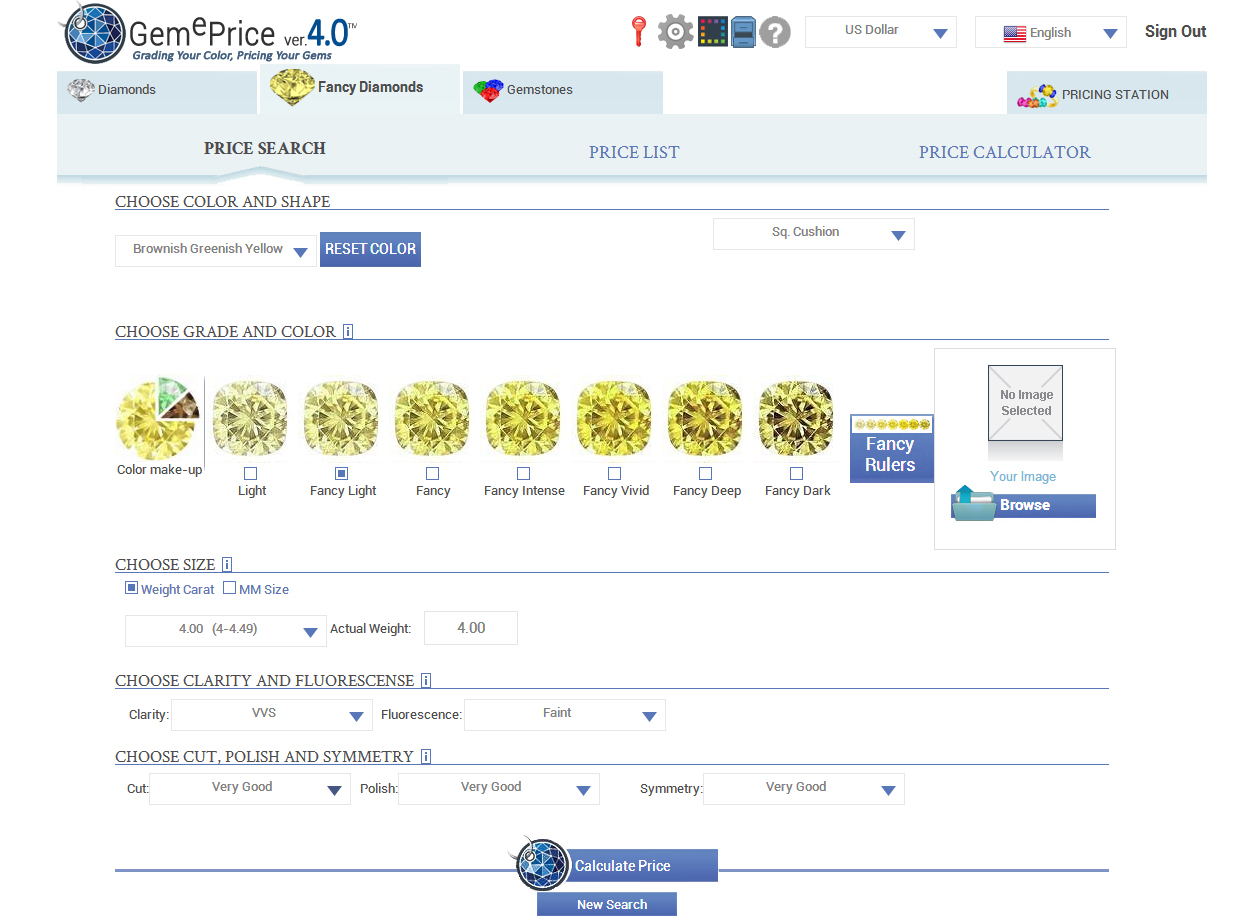The width and height of the screenshot is (1250, 920).
Task: Select the Fancy Dark diamond swatch
Action: coord(796,419)
